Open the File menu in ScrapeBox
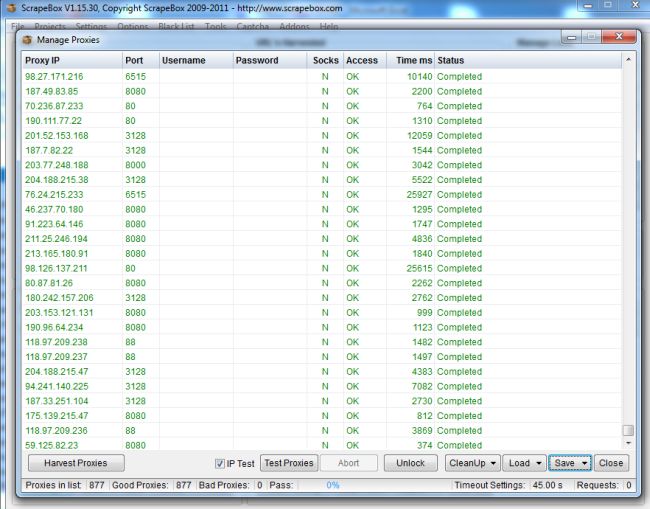 18,27
